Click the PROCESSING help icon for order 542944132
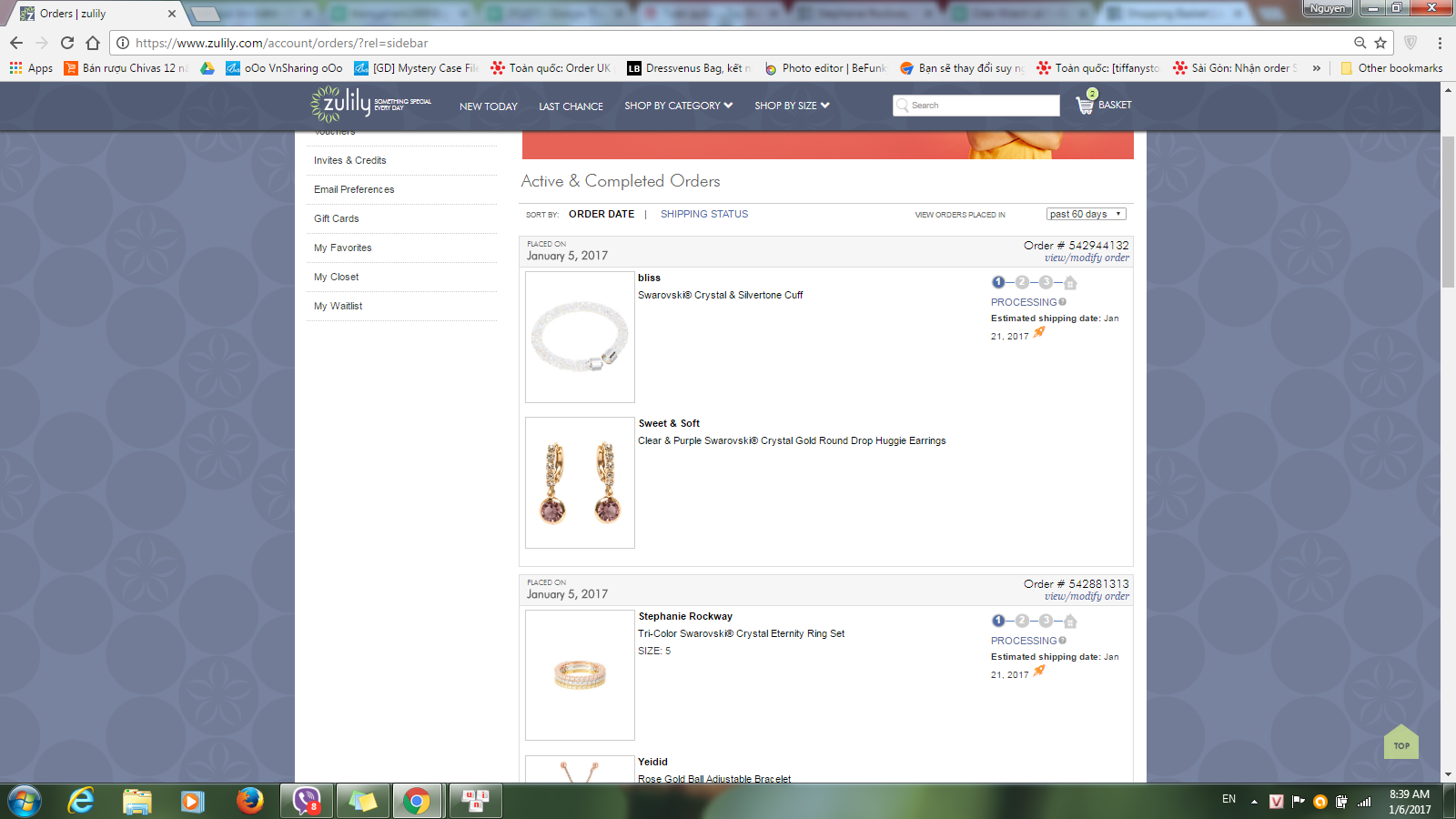 click(x=1063, y=302)
